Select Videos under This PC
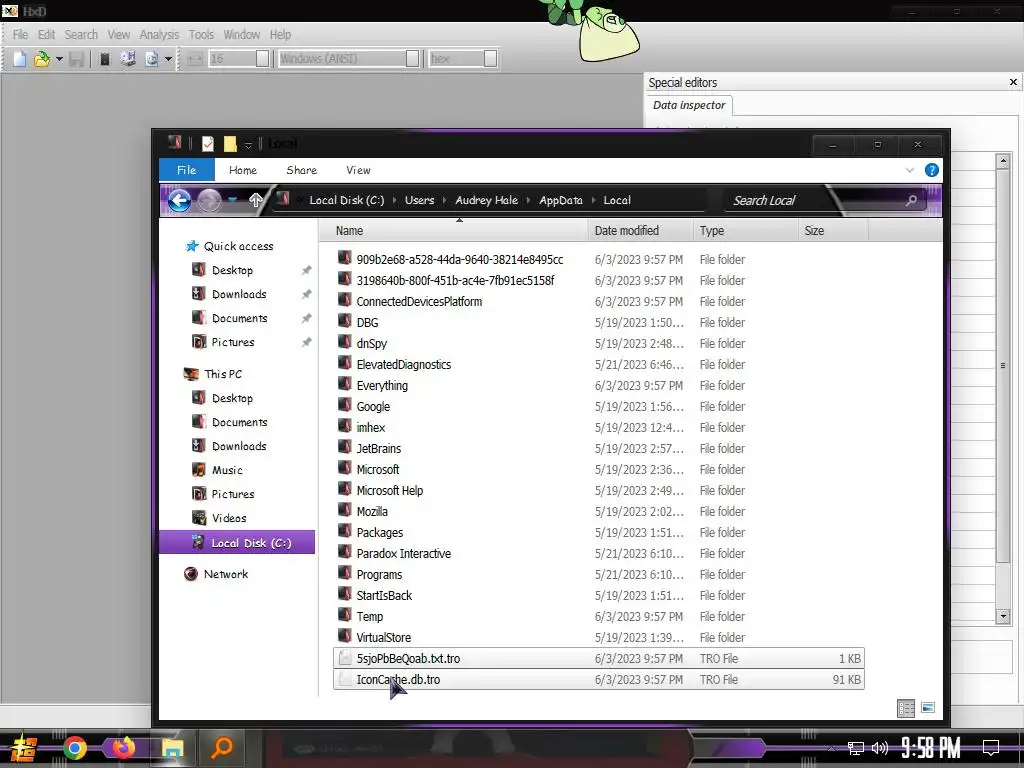The width and height of the screenshot is (1024, 768). (229, 519)
